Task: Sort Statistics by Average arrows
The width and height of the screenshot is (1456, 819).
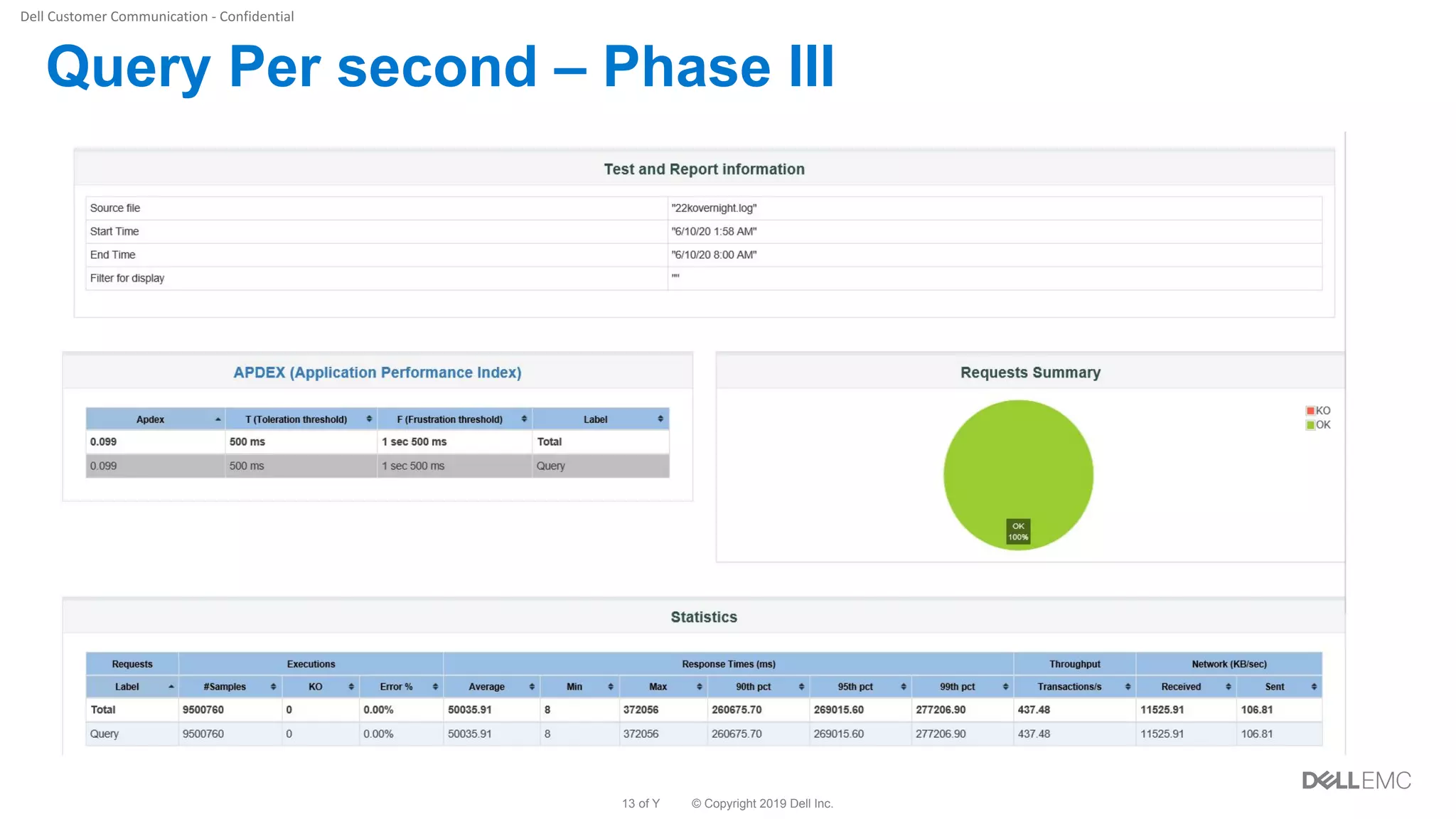Action: point(532,687)
